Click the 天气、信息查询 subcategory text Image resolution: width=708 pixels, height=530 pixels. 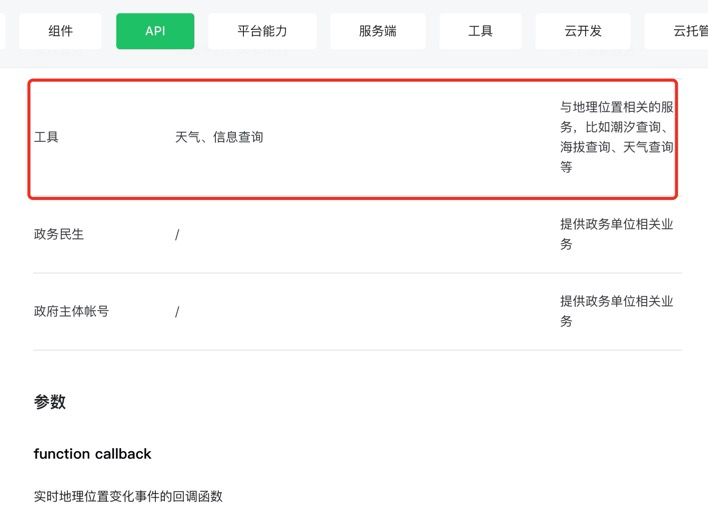point(219,137)
